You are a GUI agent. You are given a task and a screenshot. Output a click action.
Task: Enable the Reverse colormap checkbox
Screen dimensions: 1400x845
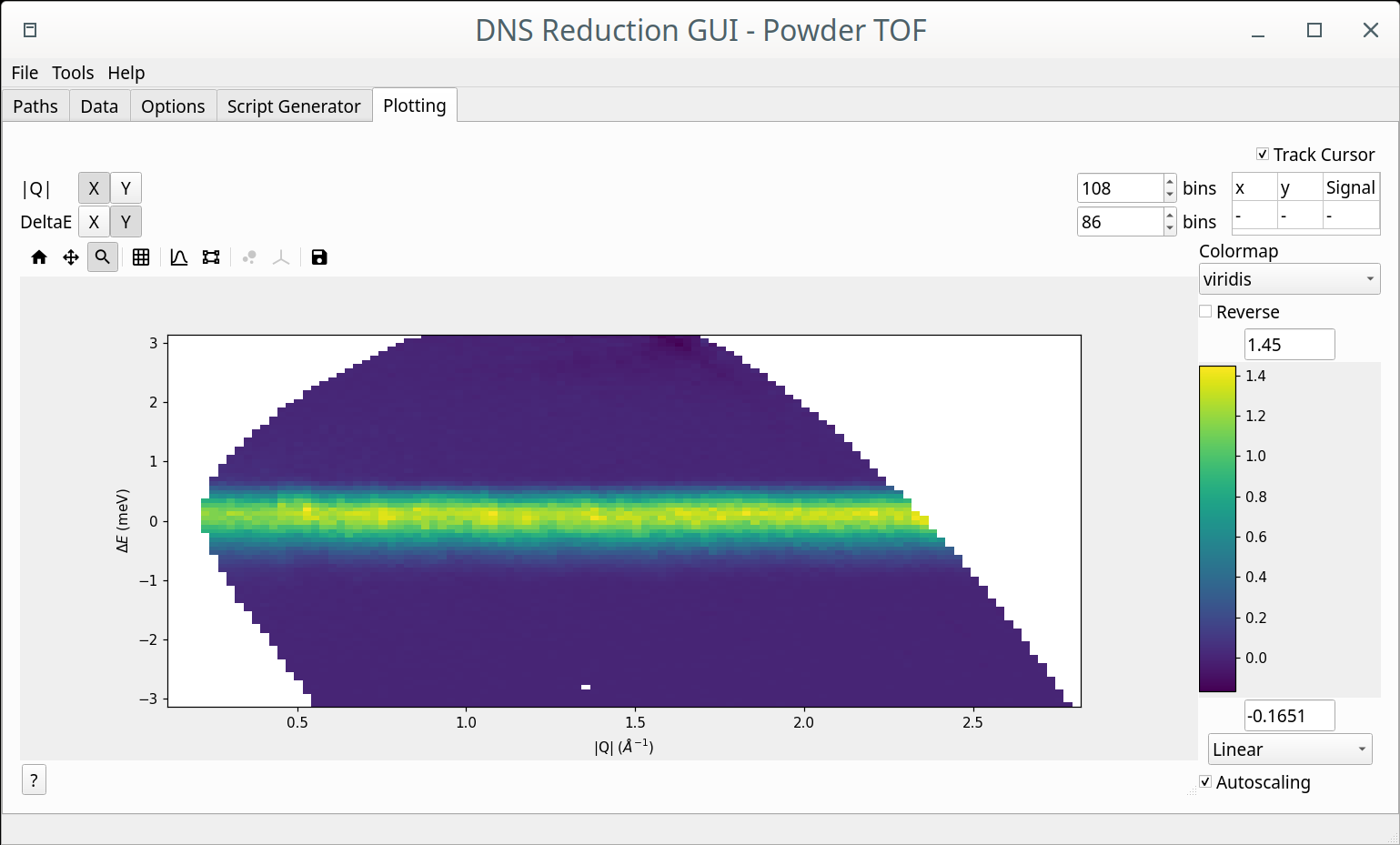[1206, 312]
